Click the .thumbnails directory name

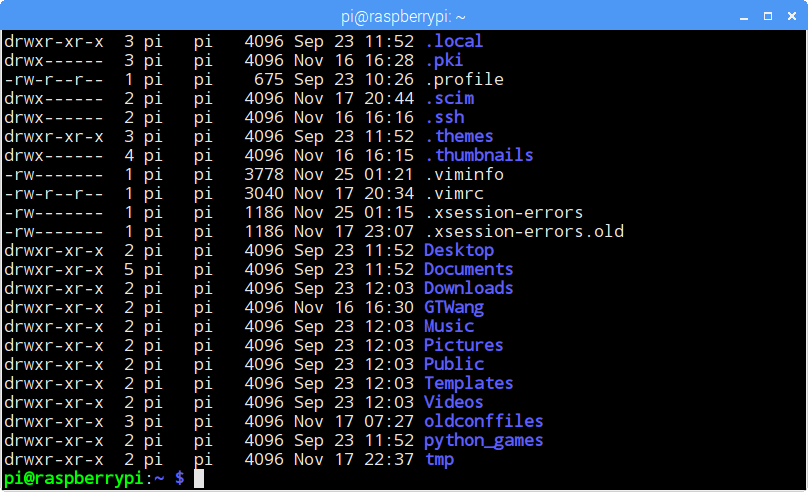[478, 155]
